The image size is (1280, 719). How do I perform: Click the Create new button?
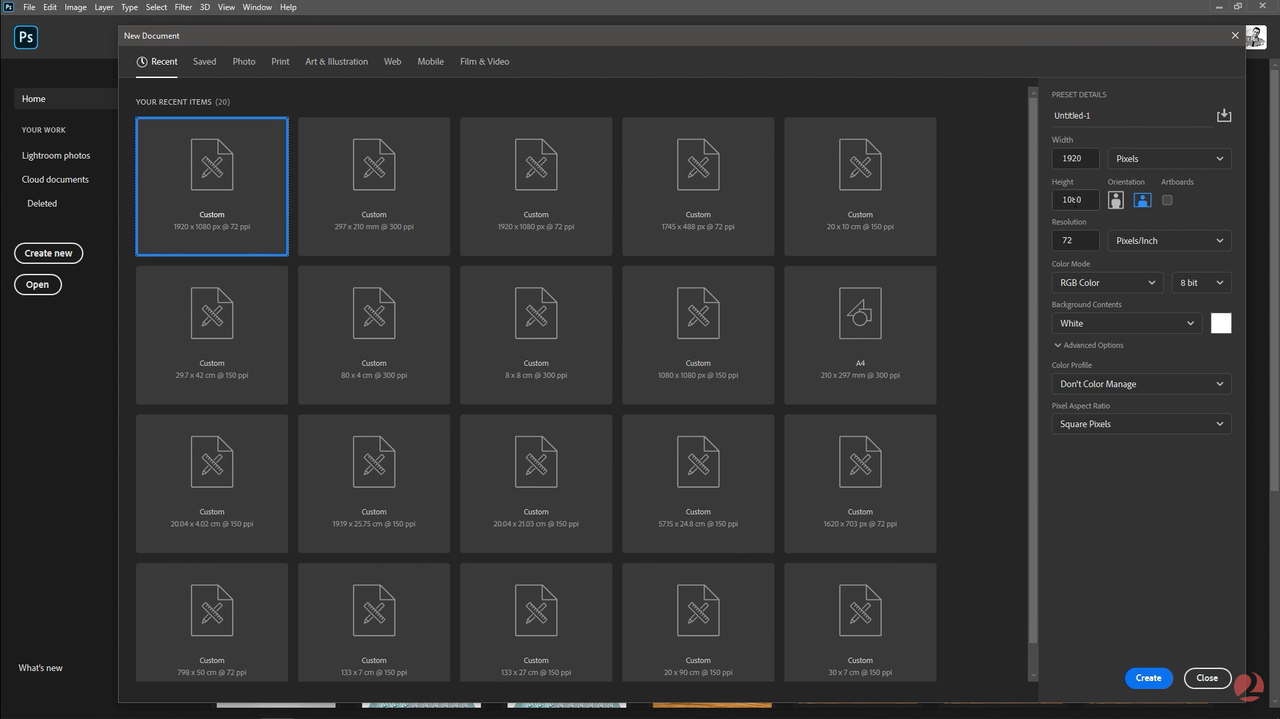coord(49,253)
